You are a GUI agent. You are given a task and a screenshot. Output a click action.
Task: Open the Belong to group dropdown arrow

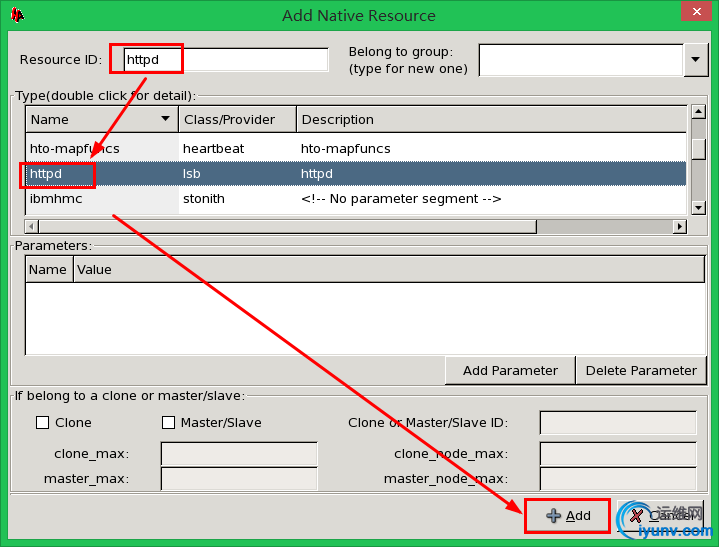tap(696, 60)
